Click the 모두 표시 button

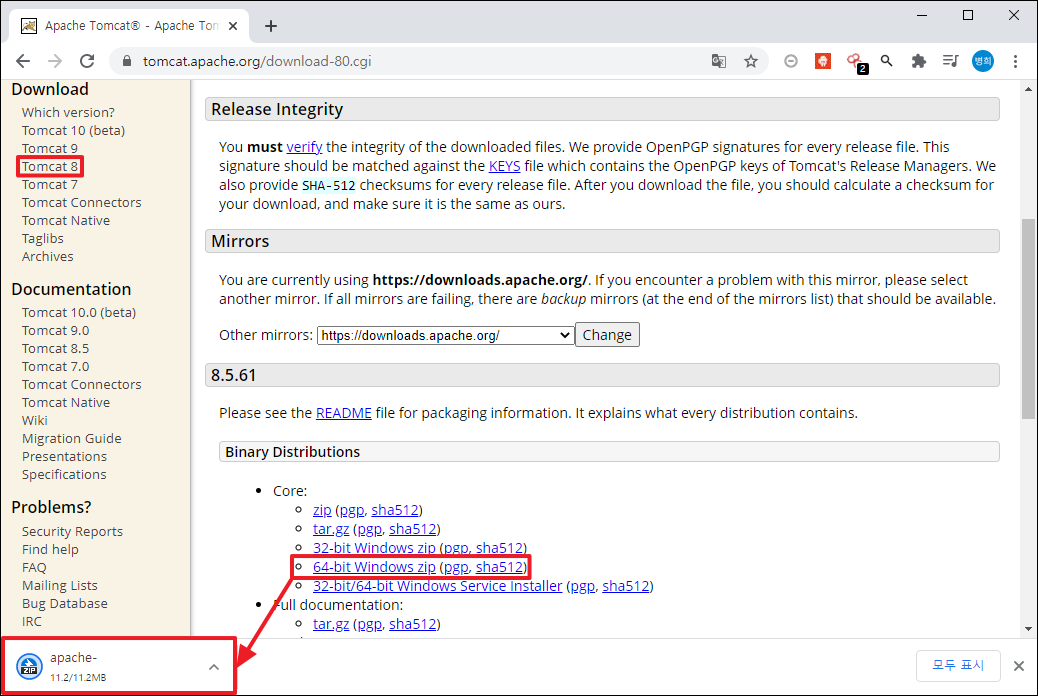click(x=958, y=665)
